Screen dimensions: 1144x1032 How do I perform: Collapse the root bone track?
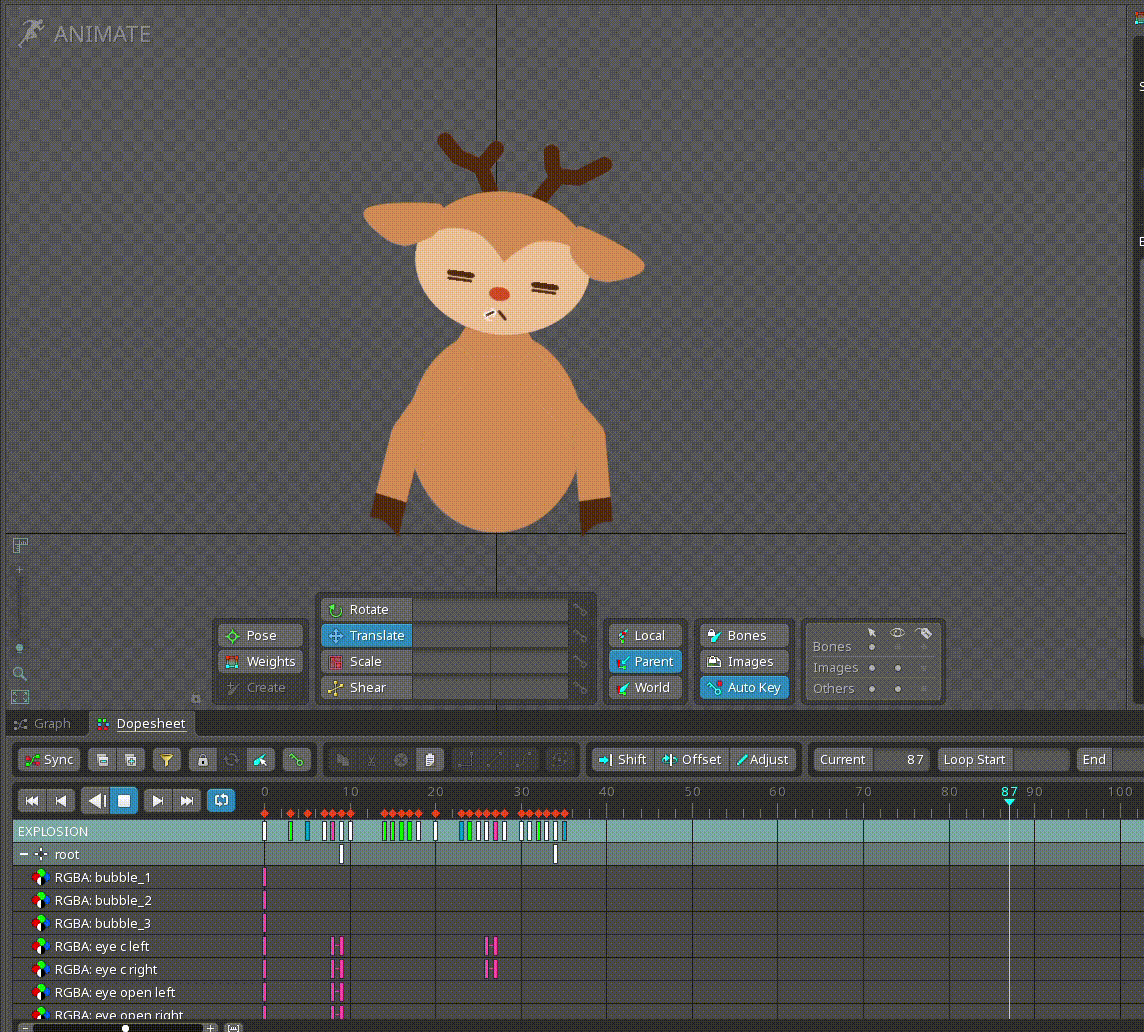(22, 854)
